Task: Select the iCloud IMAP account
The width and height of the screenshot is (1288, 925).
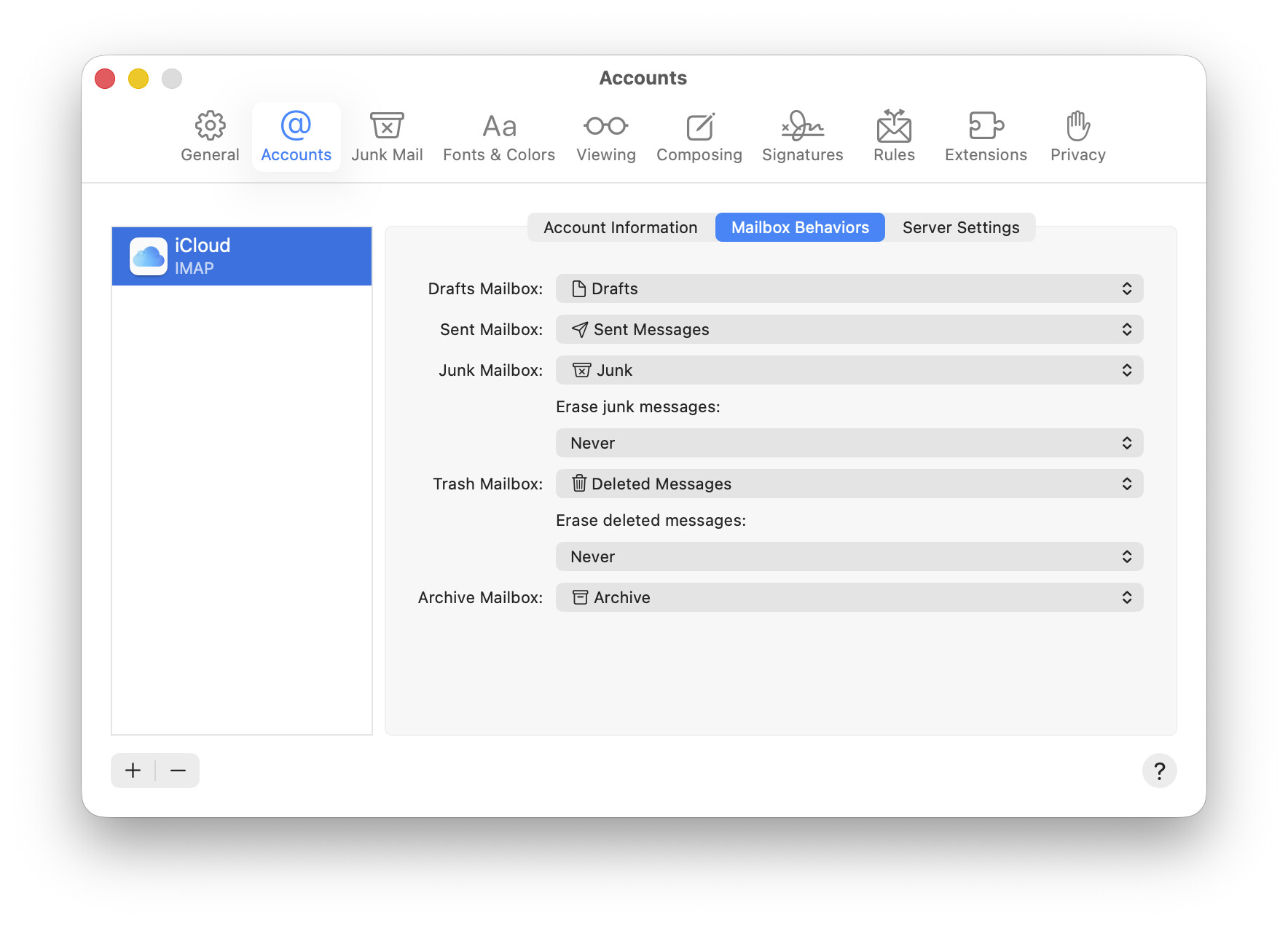Action: 241,256
